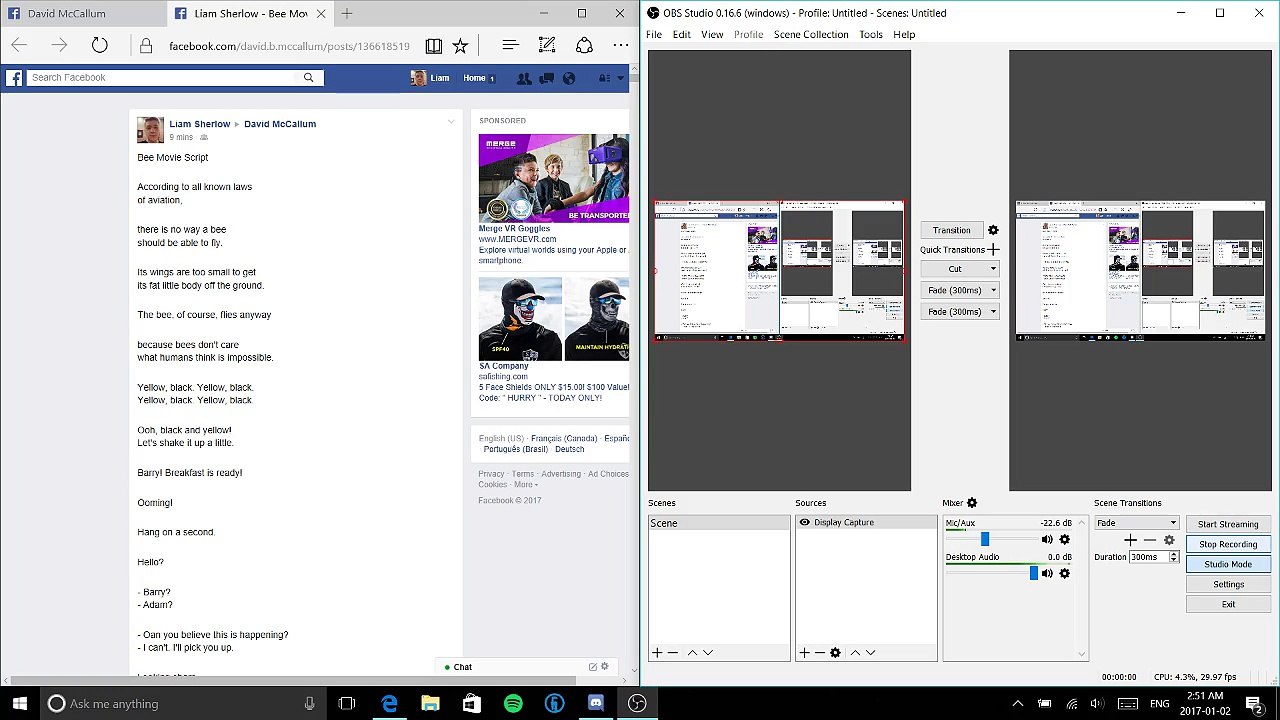Open Edge reading view book icon

433,46
